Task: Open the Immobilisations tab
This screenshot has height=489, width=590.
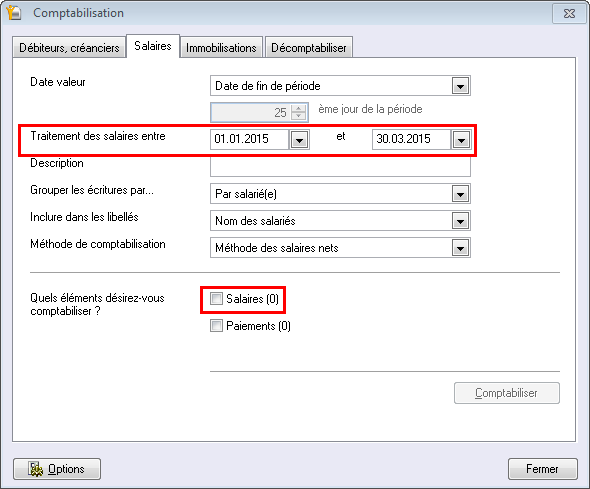Action: coord(221,48)
